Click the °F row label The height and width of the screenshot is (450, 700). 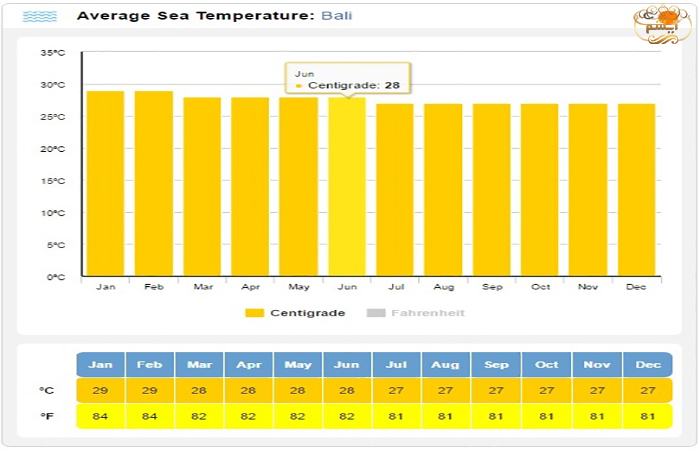[x=47, y=416]
